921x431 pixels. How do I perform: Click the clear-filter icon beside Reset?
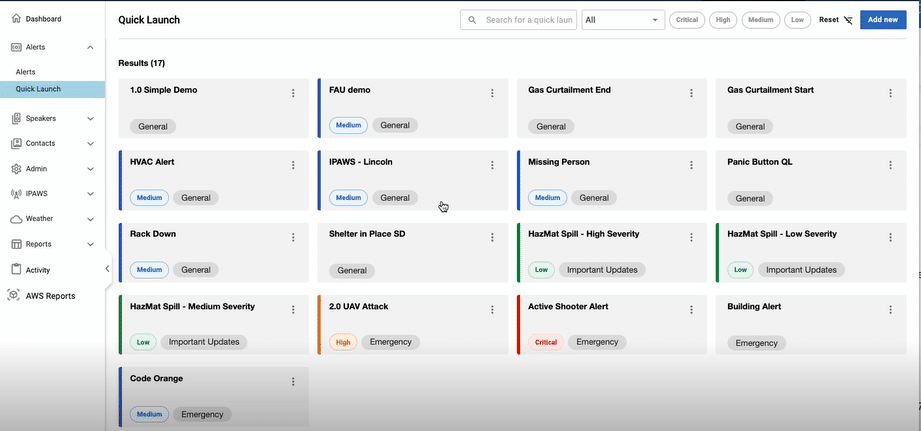tap(848, 20)
